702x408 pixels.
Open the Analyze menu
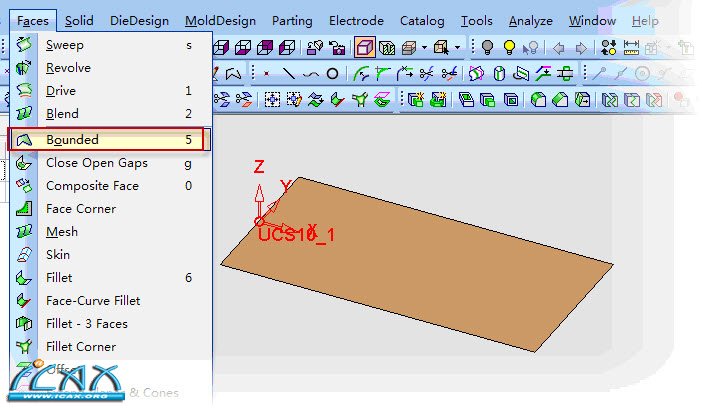531,21
